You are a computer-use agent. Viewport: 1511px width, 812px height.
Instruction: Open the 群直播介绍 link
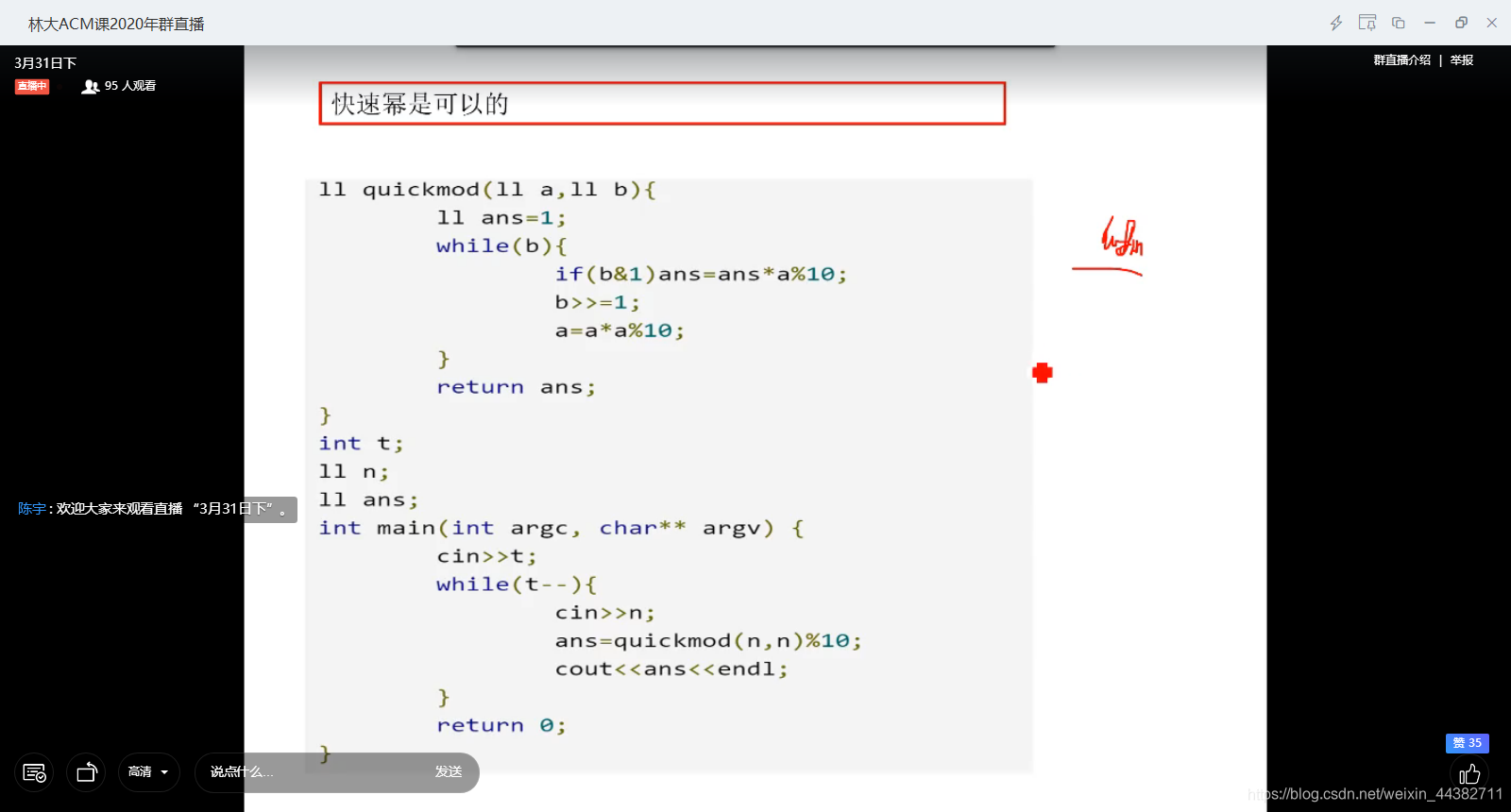coord(1401,59)
